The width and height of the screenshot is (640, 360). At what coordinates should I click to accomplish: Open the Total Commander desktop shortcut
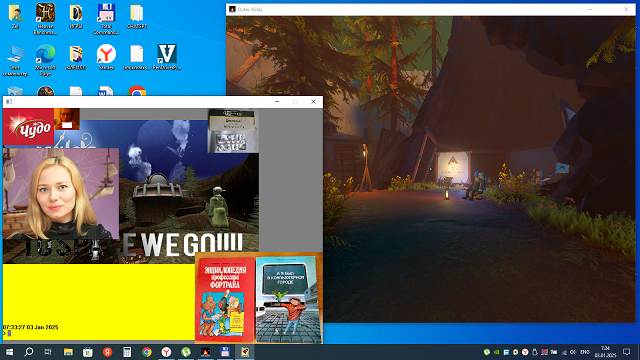coord(106,18)
